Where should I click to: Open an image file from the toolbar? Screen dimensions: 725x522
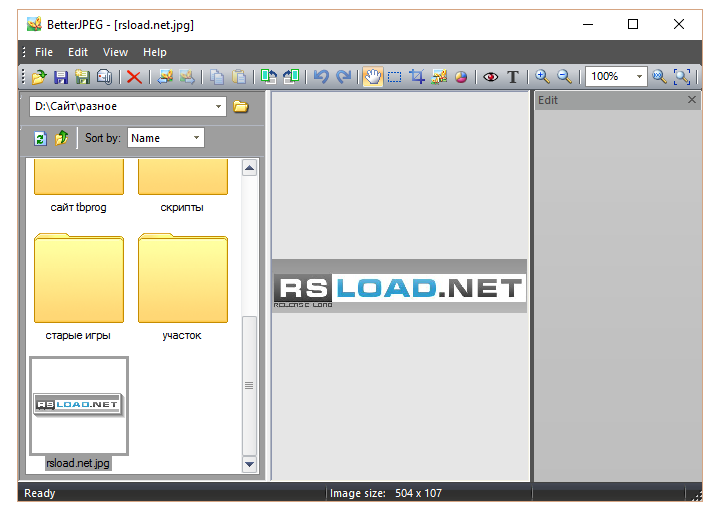pyautogui.click(x=39, y=76)
